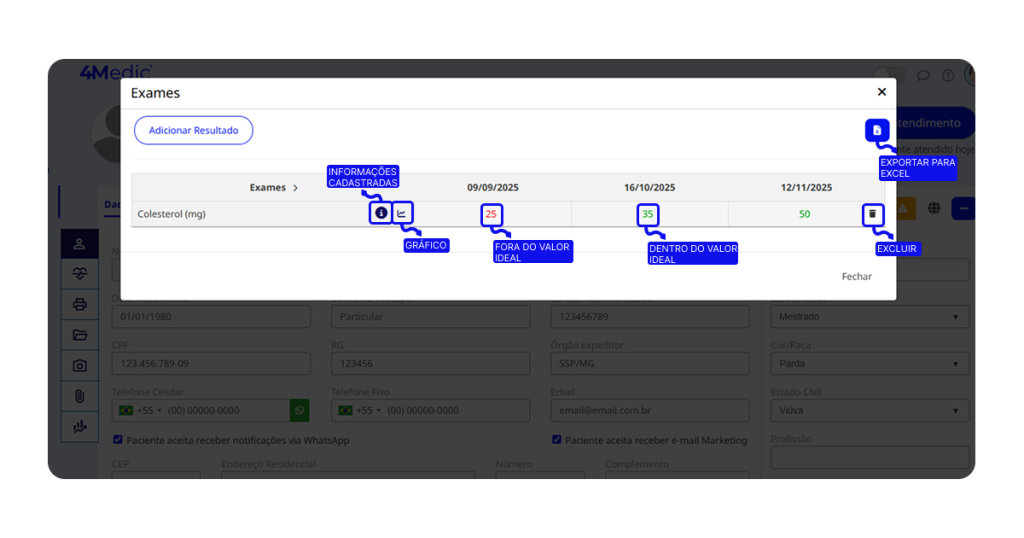Click the Adicionar Resultado button
The height and width of the screenshot is (538, 1024).
point(193,130)
